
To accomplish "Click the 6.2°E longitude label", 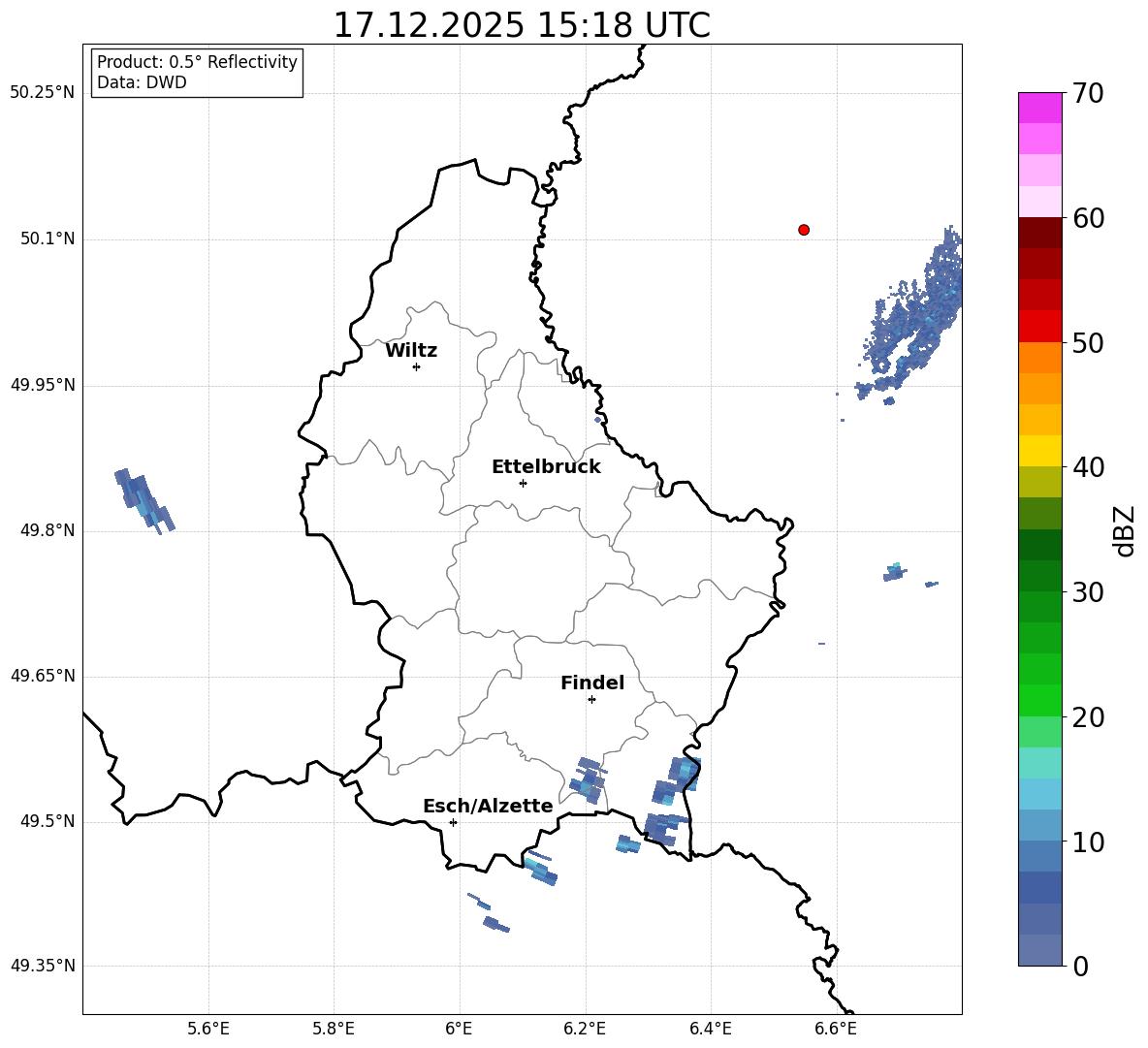I will pyautogui.click(x=585, y=1029).
